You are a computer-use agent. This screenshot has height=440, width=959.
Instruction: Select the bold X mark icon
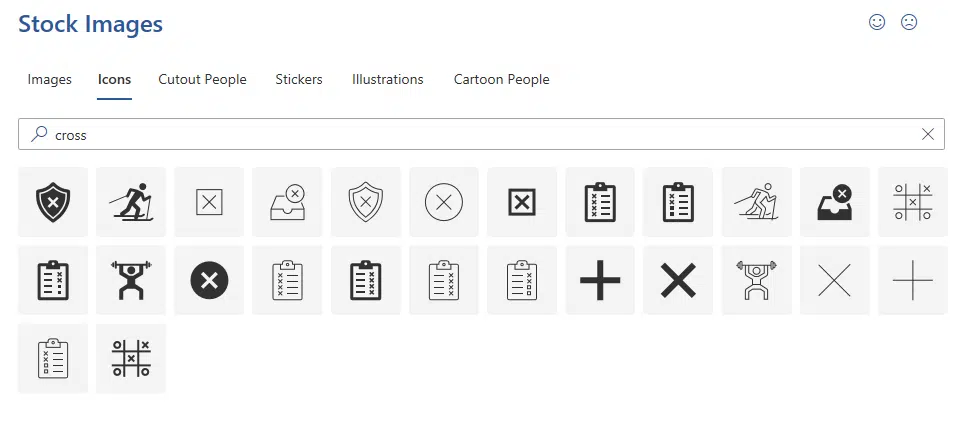678,280
